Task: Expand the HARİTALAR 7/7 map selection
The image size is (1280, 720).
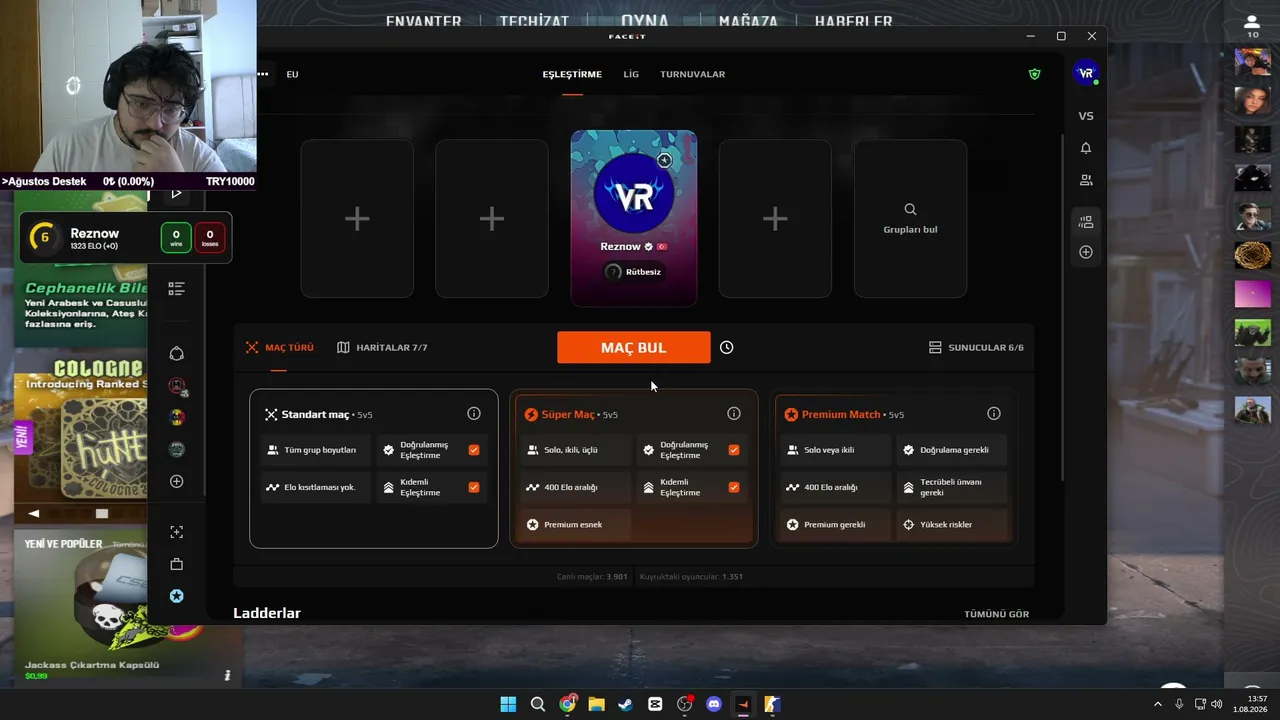Action: coord(382,347)
